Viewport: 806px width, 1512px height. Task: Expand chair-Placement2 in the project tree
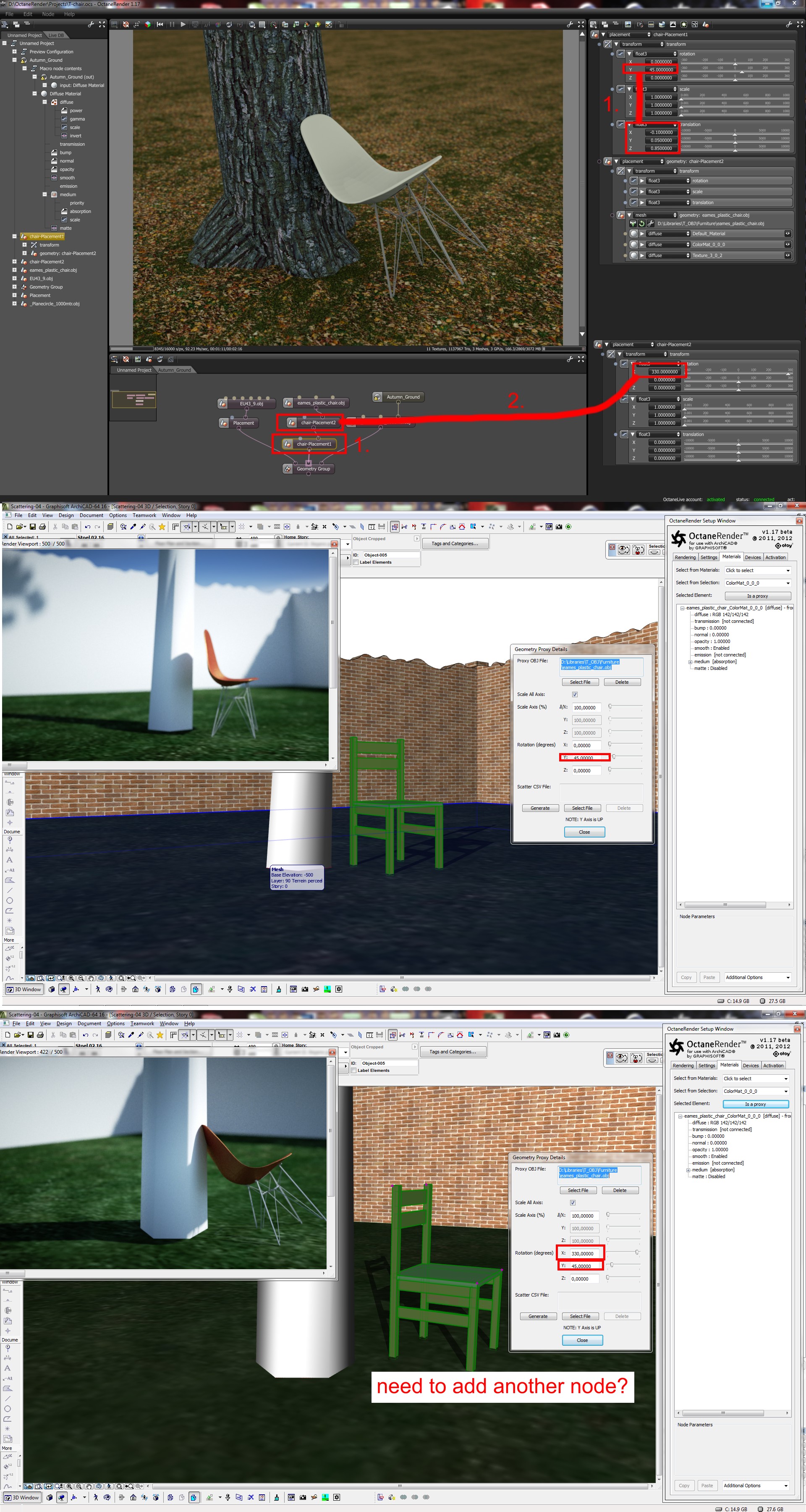[x=15, y=262]
